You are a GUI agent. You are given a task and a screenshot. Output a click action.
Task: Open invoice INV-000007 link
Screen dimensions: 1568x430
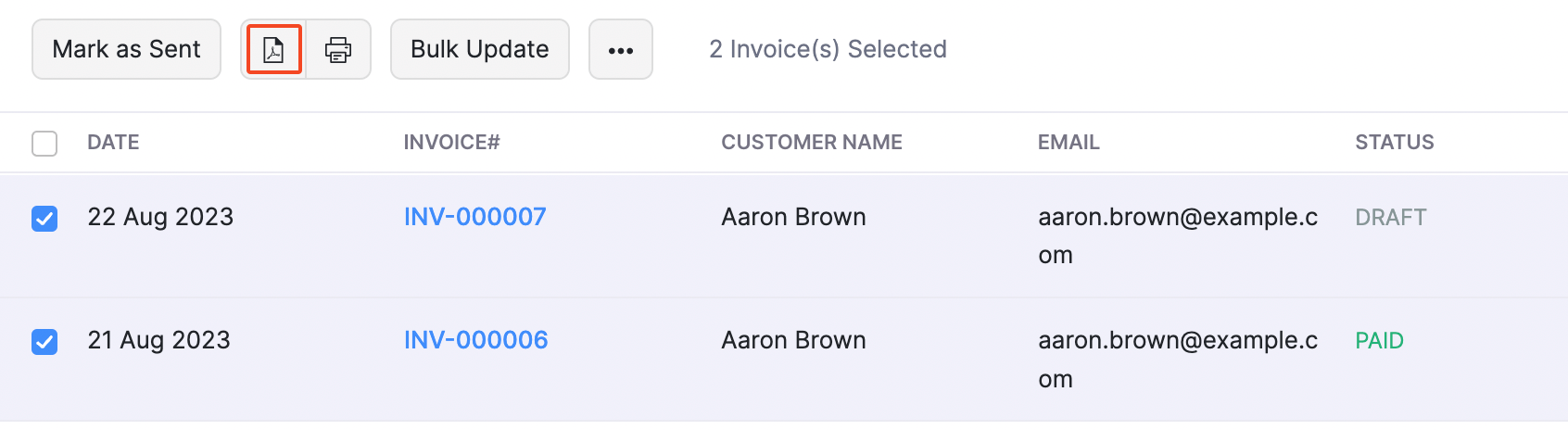click(x=474, y=217)
